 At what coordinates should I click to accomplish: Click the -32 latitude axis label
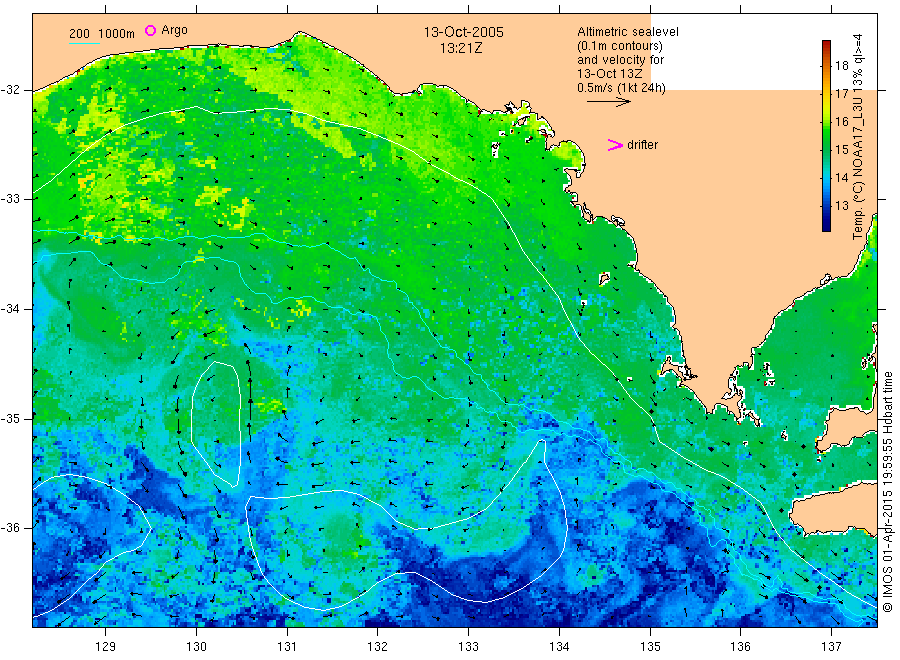pos(10,90)
